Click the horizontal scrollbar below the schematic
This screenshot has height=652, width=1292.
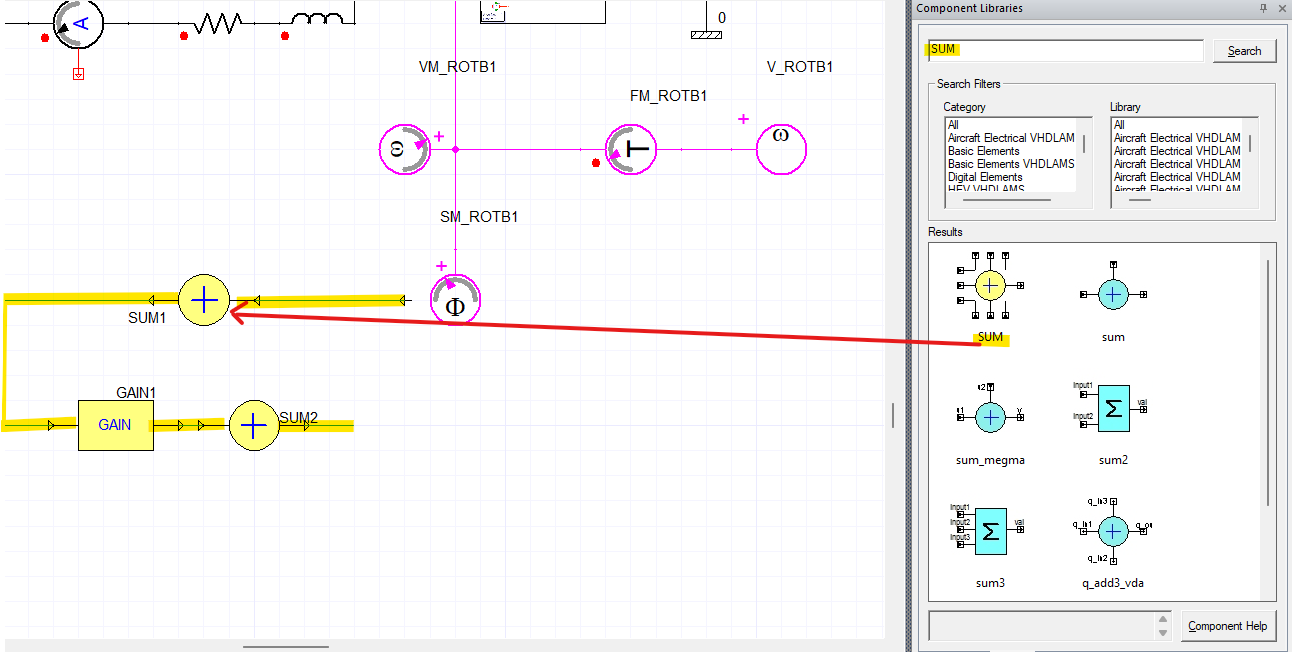pos(283,647)
